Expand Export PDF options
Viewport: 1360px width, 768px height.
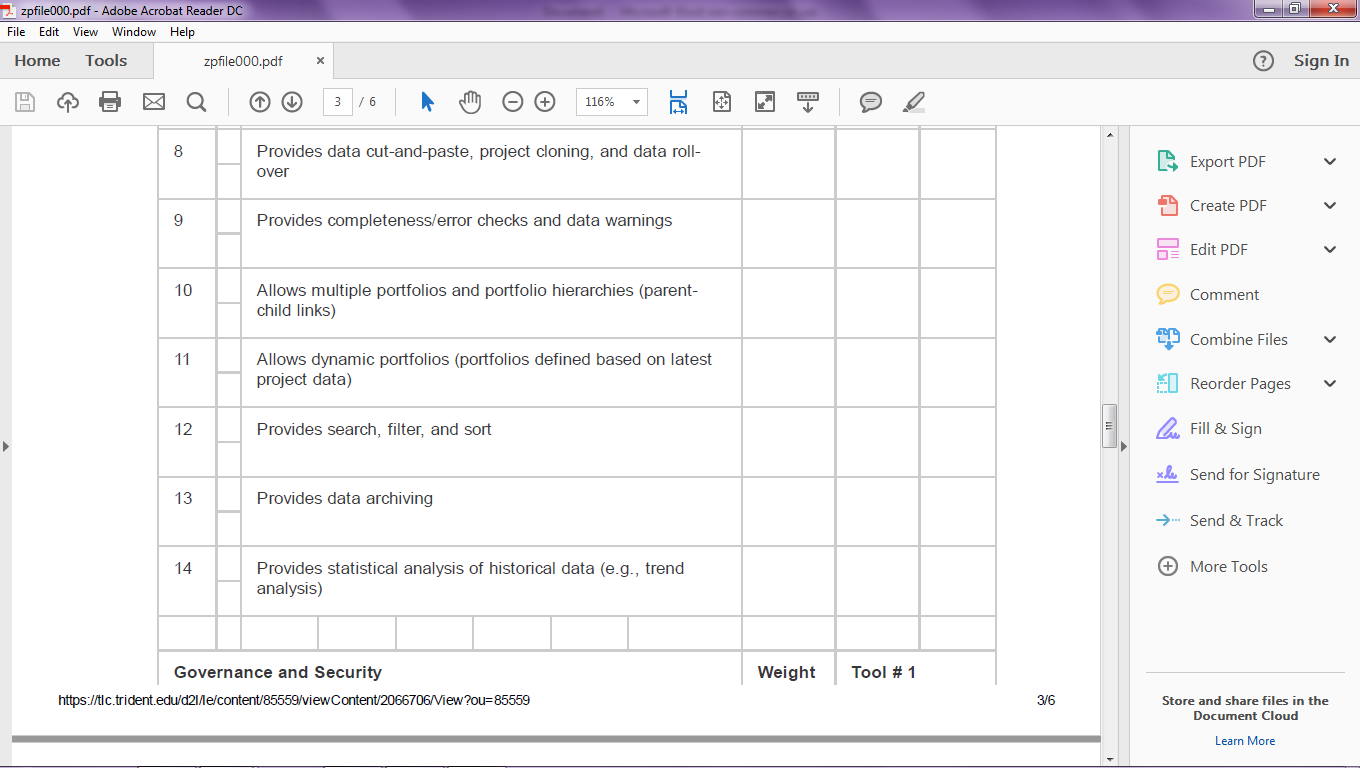(x=1330, y=160)
